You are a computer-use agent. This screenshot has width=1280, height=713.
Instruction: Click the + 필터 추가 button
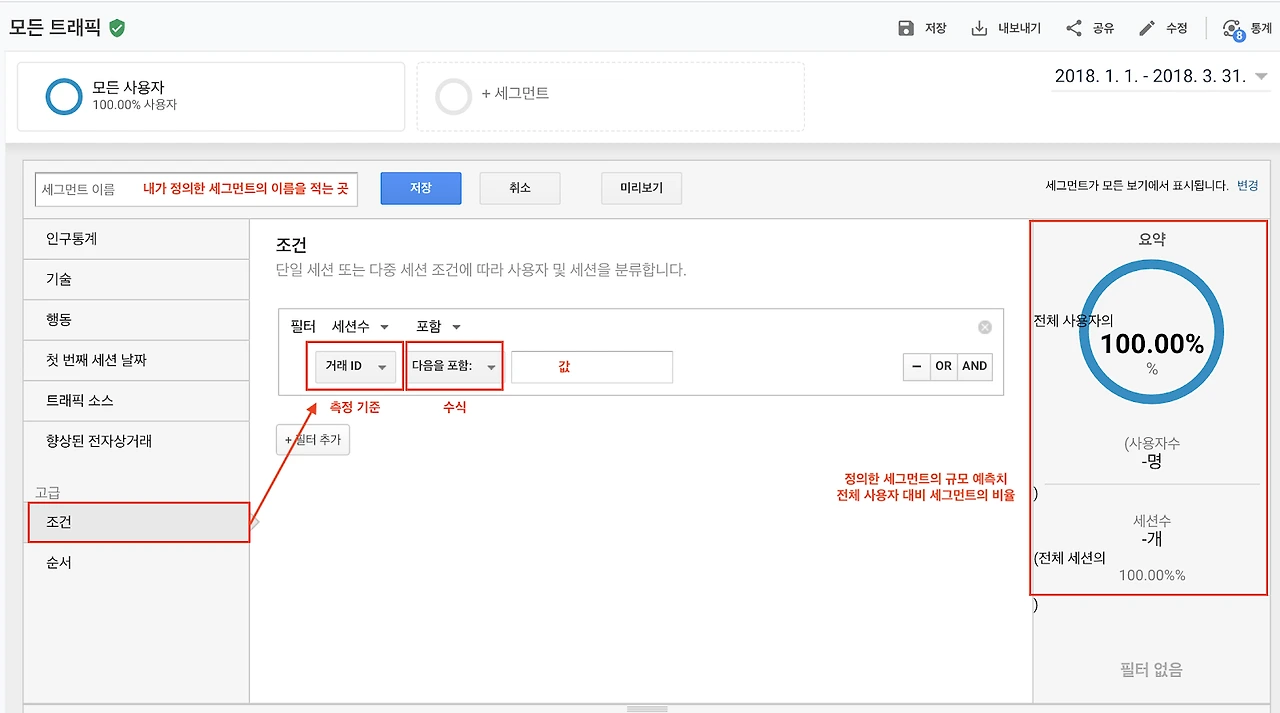click(313, 440)
